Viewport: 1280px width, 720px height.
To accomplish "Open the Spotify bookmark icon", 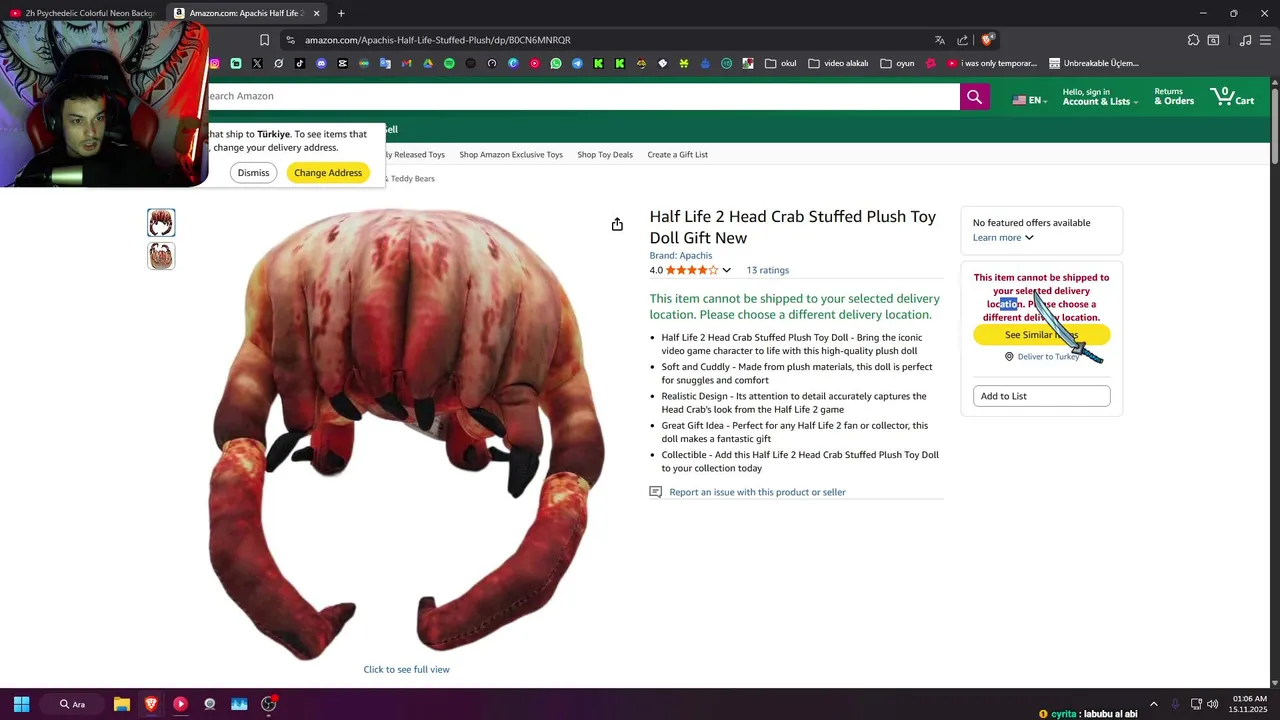I will click(449, 63).
